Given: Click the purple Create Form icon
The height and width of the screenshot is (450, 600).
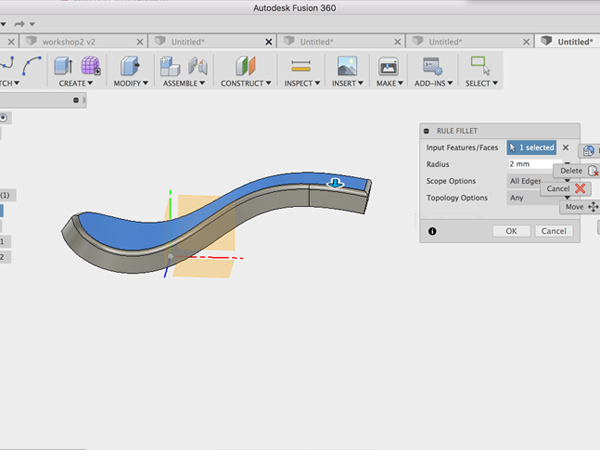Looking at the screenshot, I should (x=91, y=65).
